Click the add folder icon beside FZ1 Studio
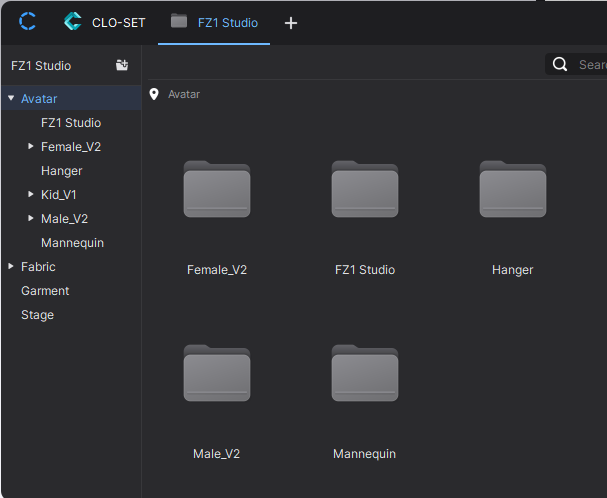607x498 pixels. point(122,65)
